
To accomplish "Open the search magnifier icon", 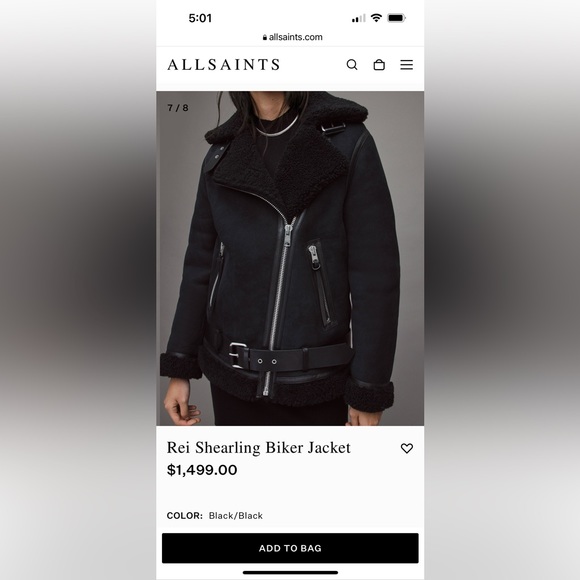I will pyautogui.click(x=352, y=65).
